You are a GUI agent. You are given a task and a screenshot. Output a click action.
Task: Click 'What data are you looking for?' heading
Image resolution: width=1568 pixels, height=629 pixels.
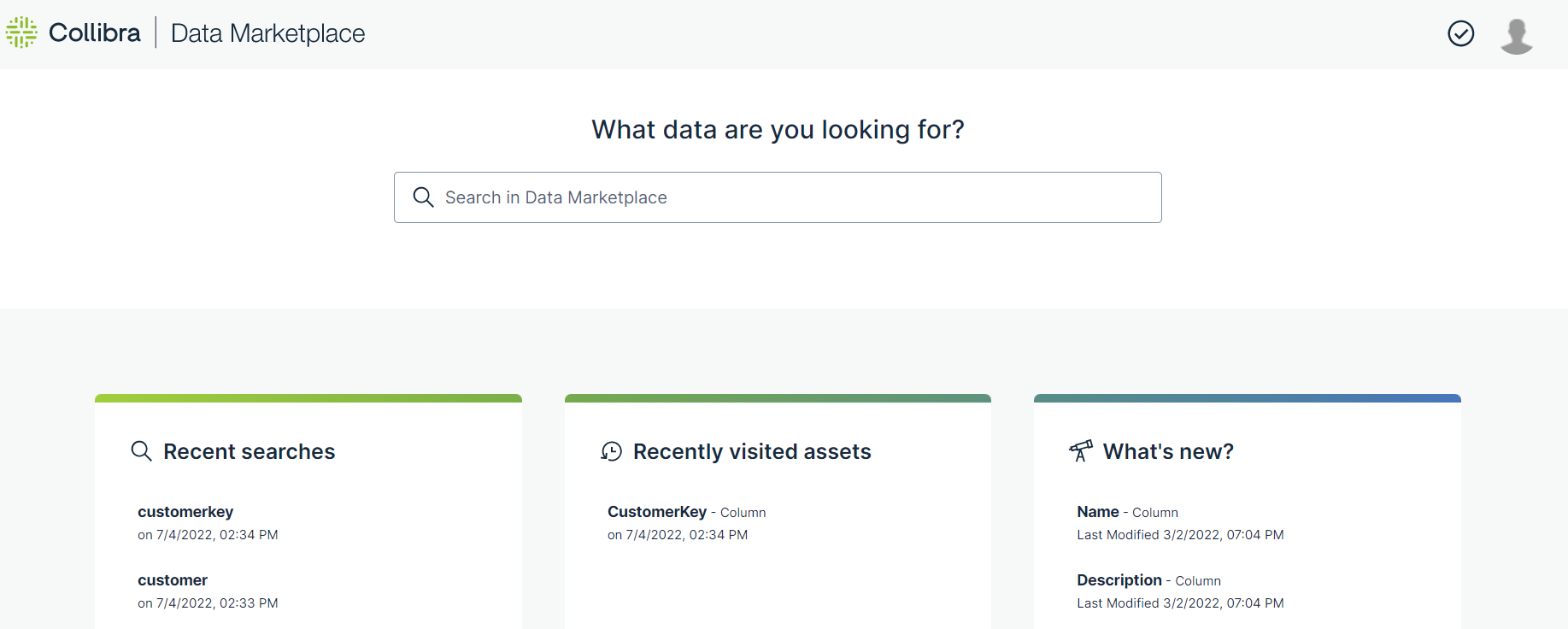(x=778, y=129)
